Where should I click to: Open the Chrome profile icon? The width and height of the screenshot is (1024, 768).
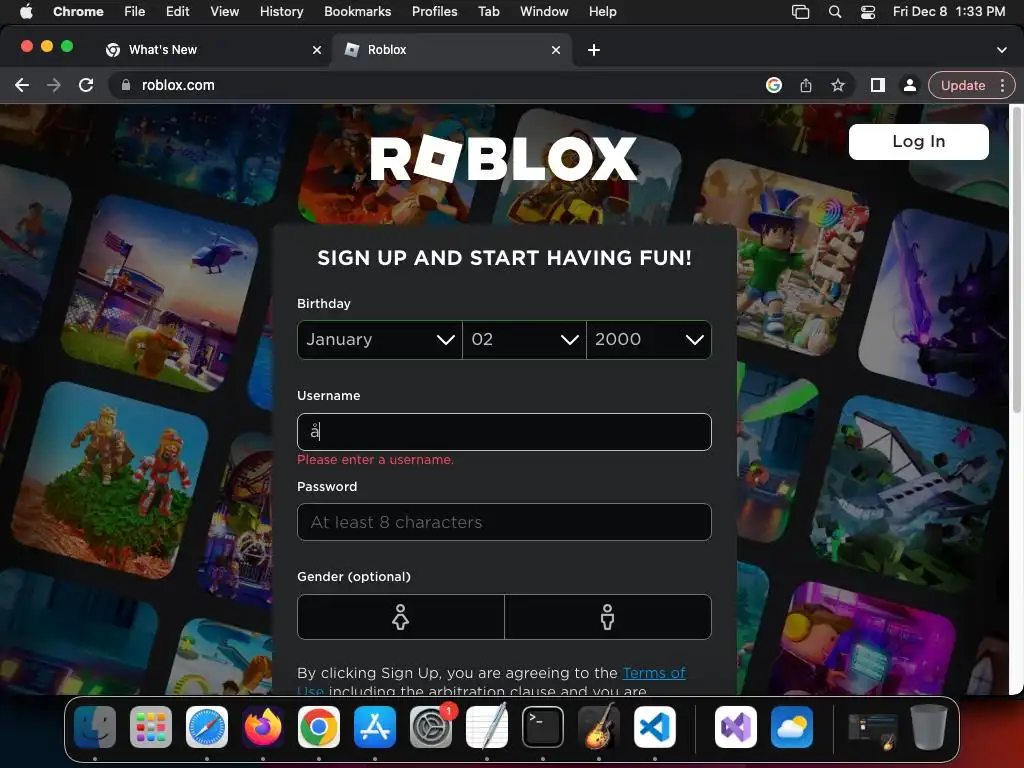click(x=909, y=85)
